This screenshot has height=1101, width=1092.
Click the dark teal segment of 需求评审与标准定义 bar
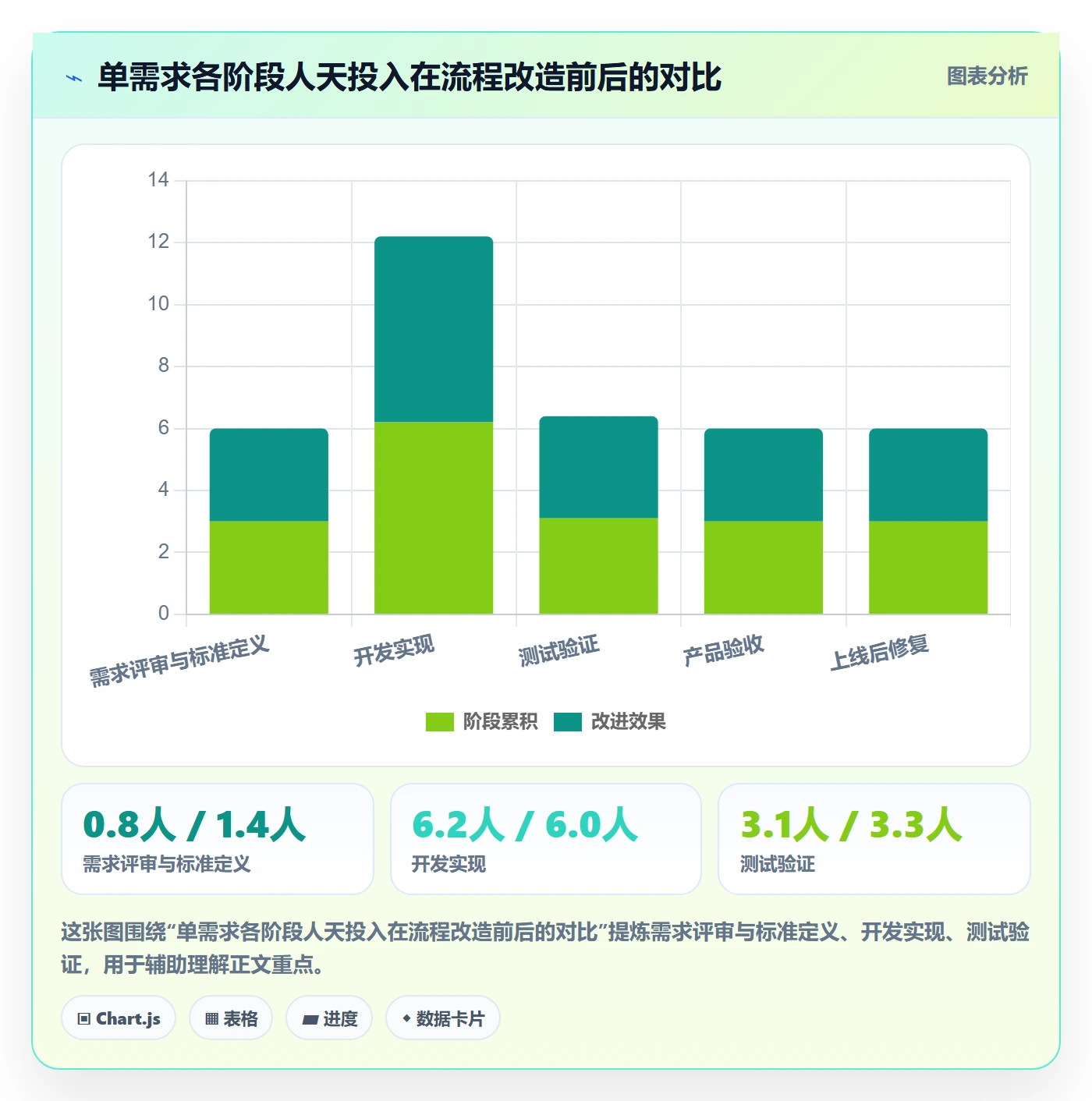click(x=269, y=475)
